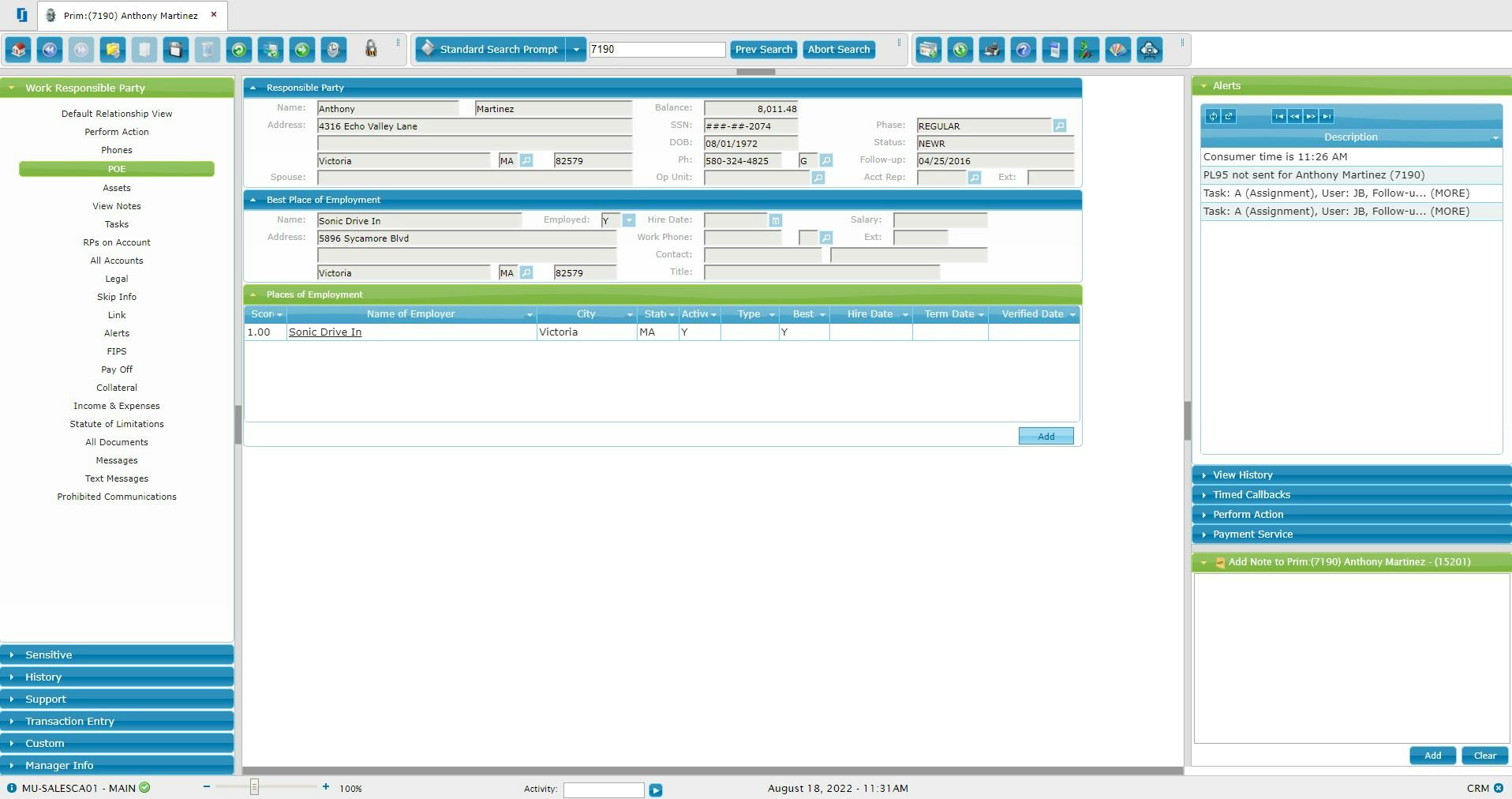
Task: Click the cloud network icon on the toolbar
Action: [x=1150, y=49]
